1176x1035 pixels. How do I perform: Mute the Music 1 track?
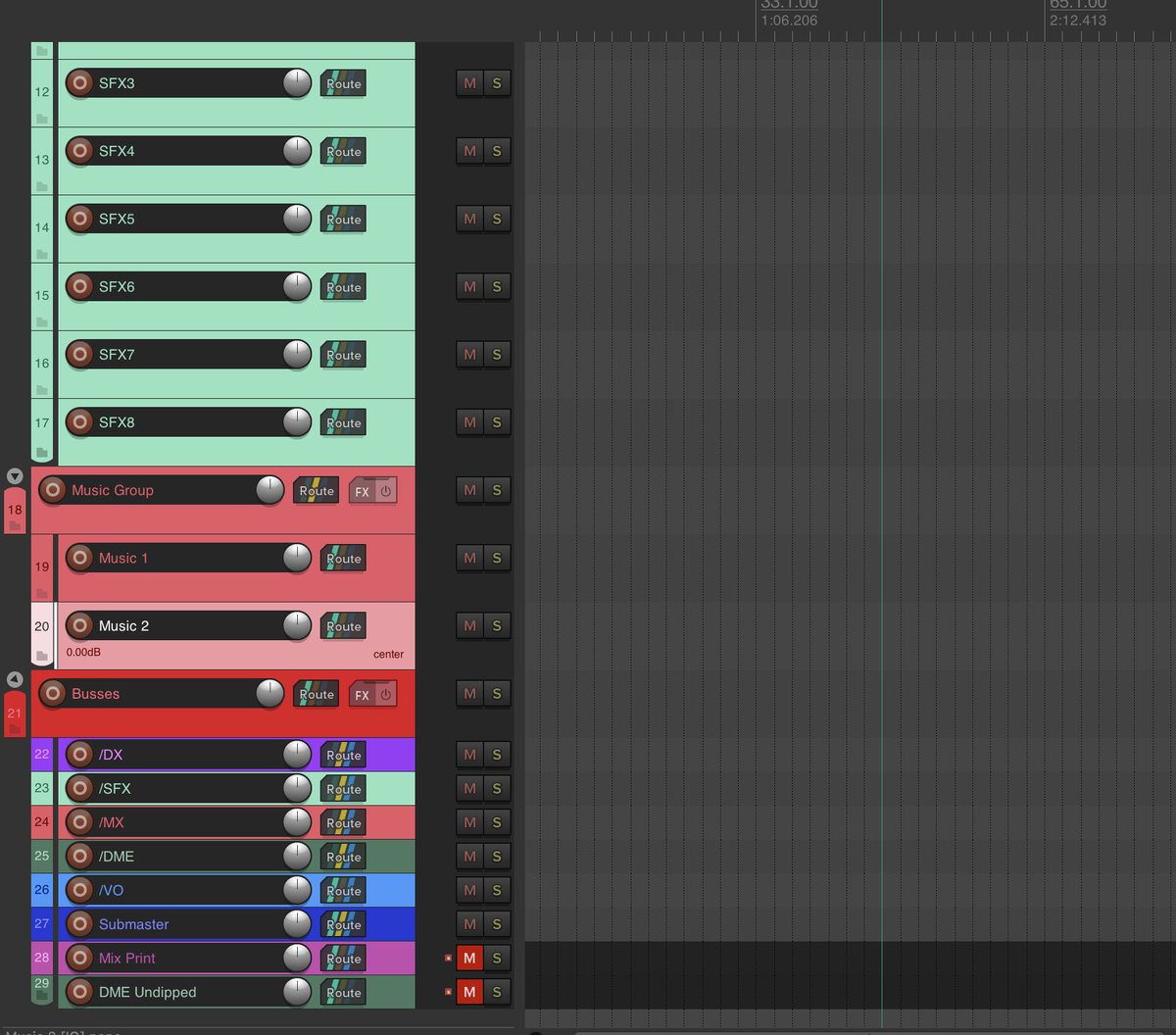(x=469, y=558)
